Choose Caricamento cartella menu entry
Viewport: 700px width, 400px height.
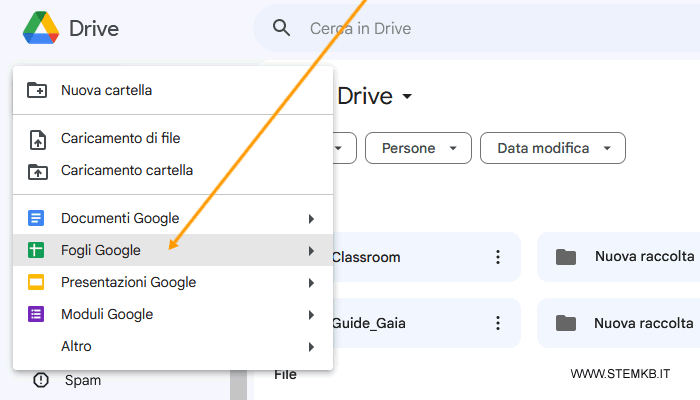pyautogui.click(x=127, y=170)
